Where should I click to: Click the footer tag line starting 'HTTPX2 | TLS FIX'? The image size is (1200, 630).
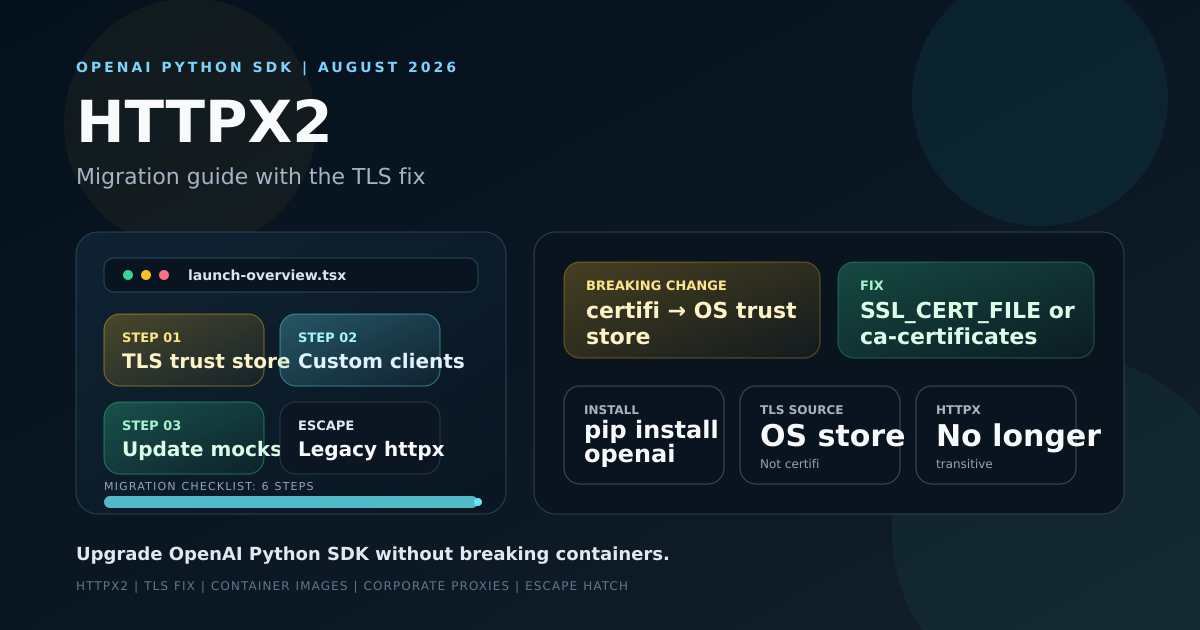(x=352, y=586)
